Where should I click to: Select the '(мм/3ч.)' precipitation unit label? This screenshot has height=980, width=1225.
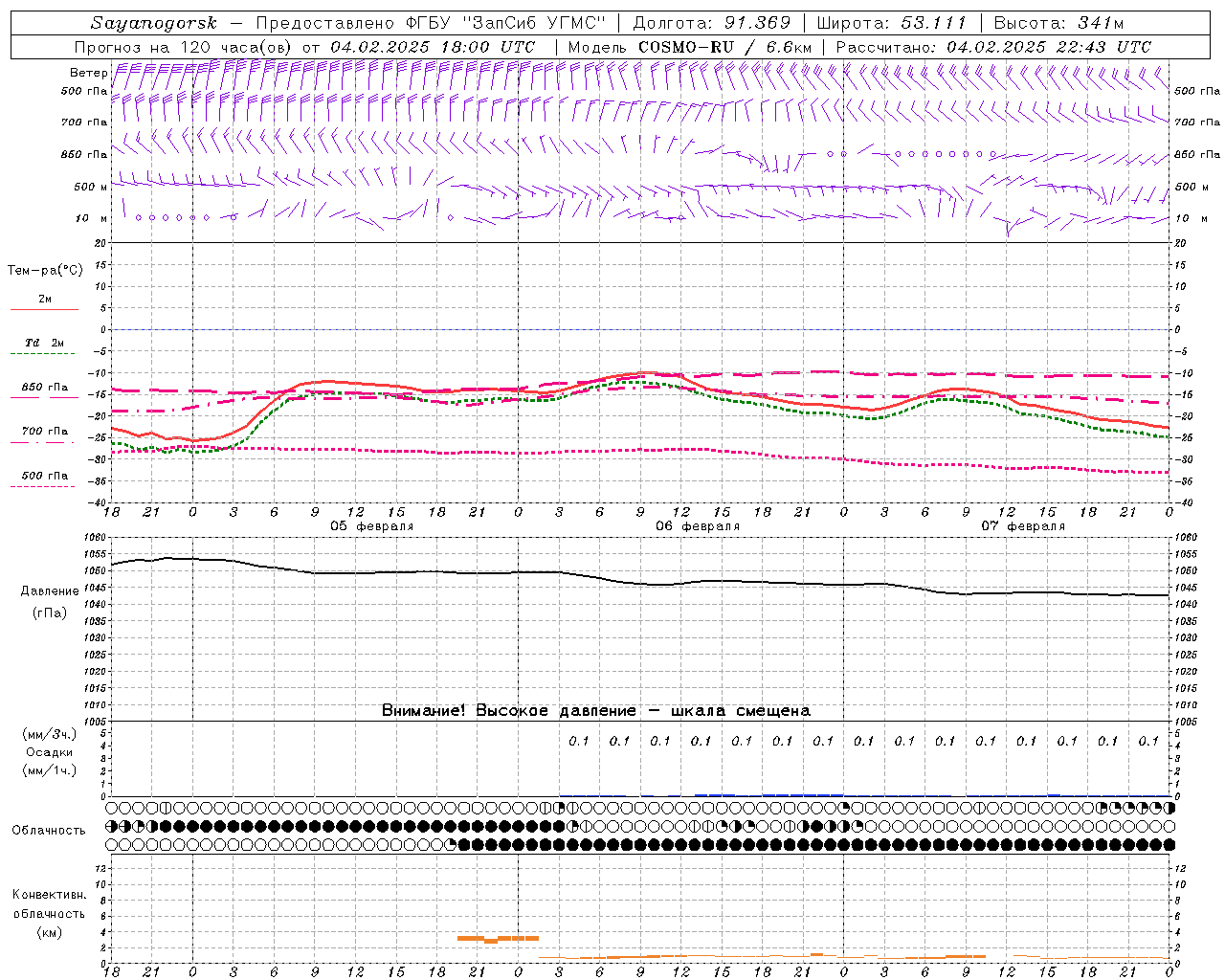coord(50,734)
